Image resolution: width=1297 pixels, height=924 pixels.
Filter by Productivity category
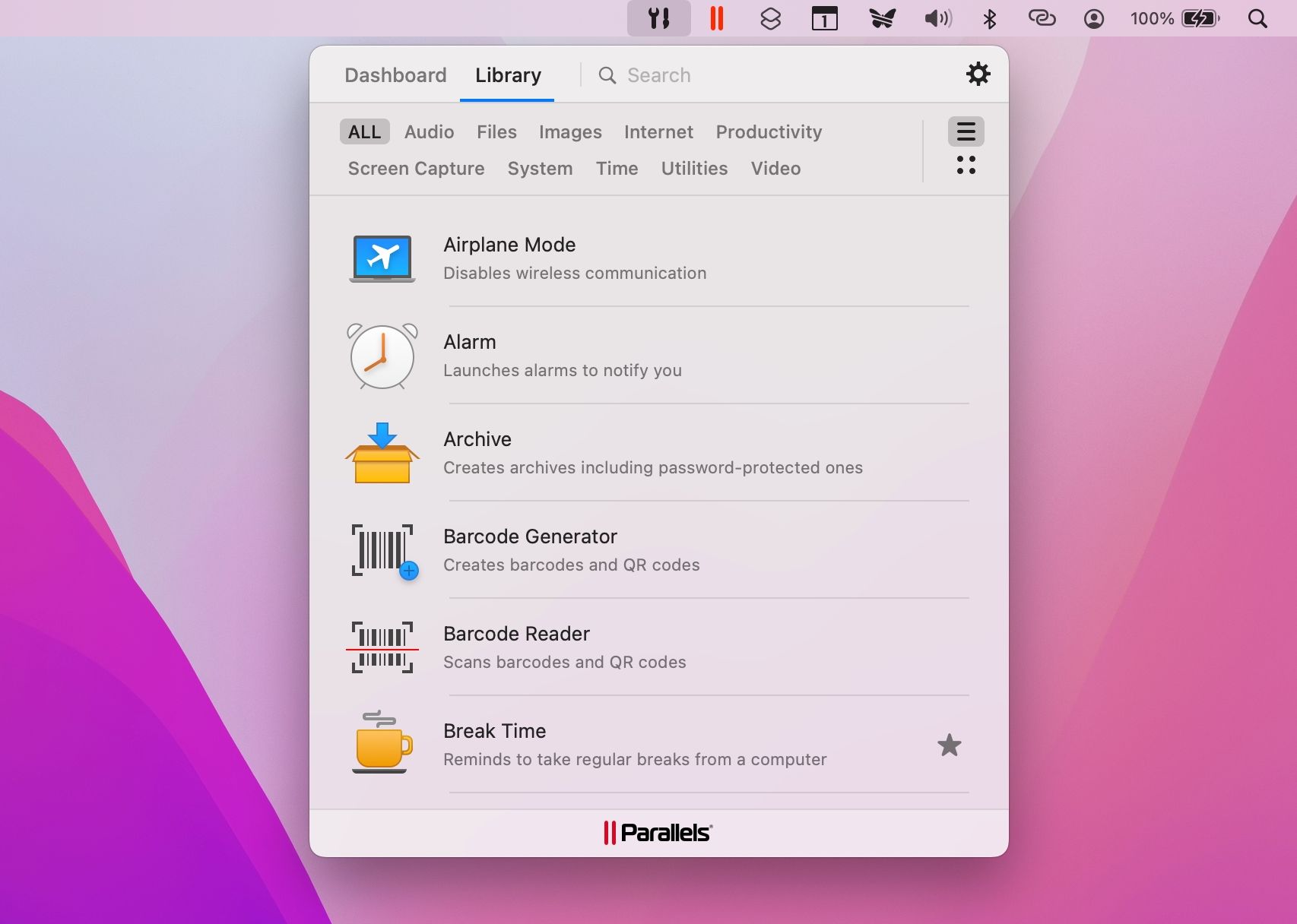[x=768, y=131]
